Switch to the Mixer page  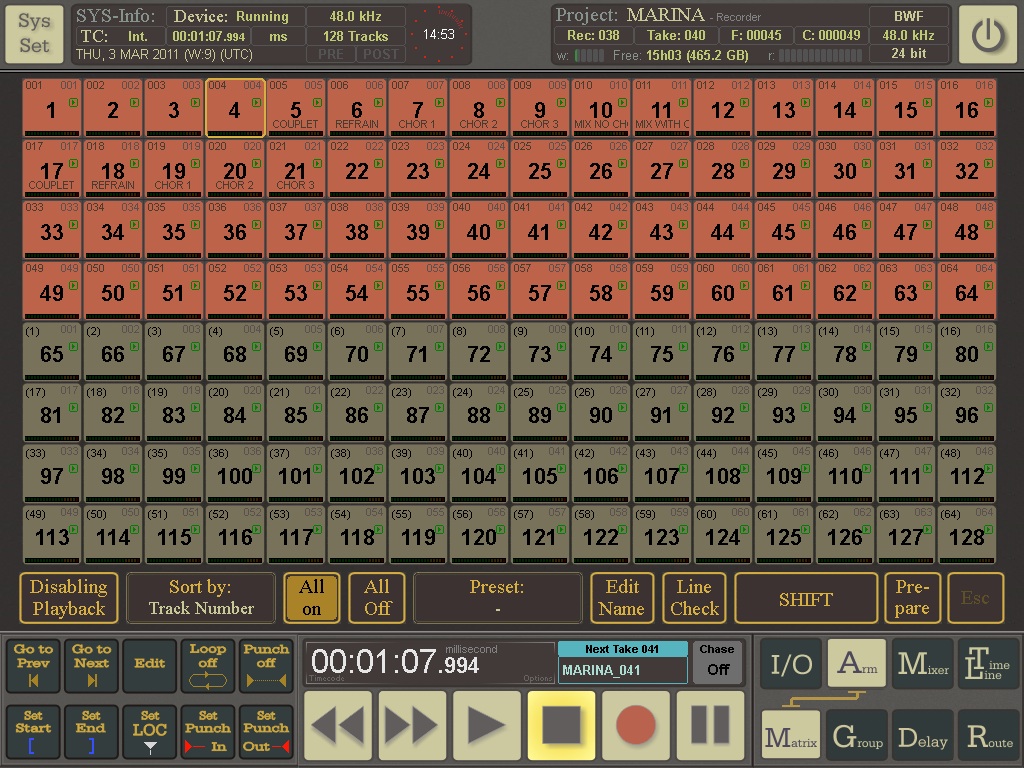[923, 664]
